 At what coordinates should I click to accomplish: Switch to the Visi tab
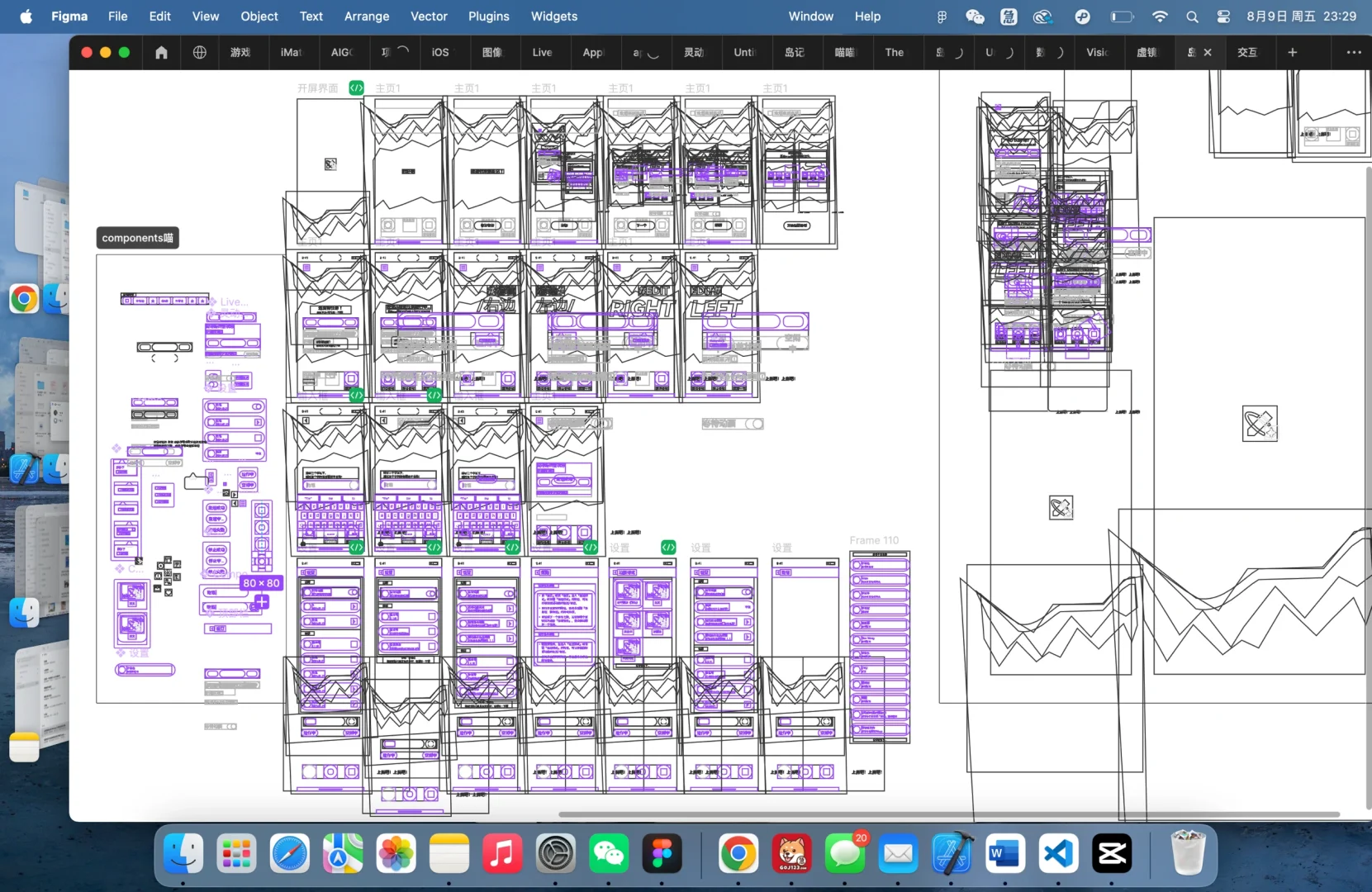tap(1096, 52)
